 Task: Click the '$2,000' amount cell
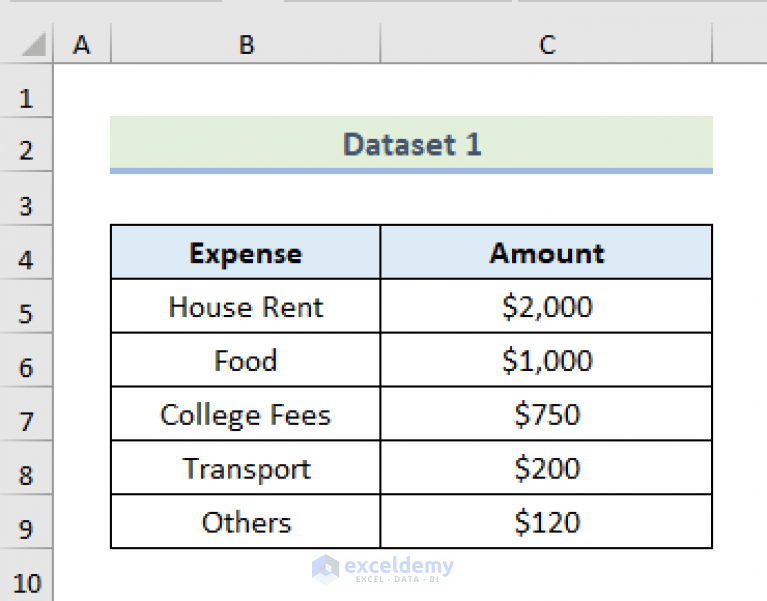(x=546, y=306)
